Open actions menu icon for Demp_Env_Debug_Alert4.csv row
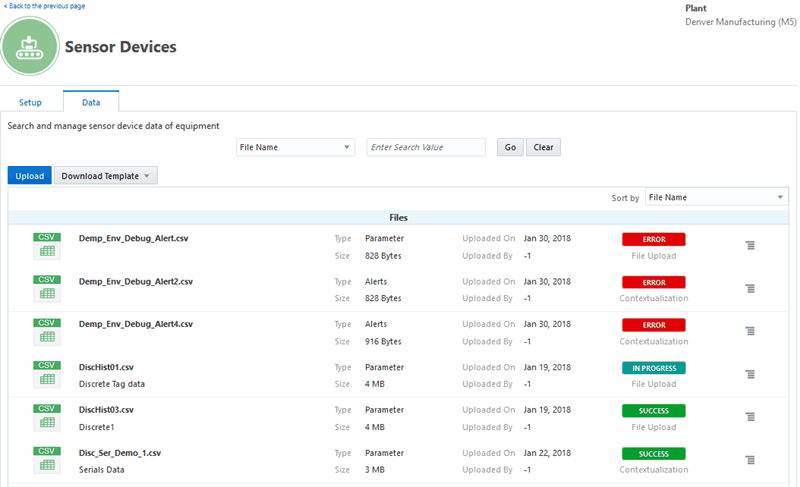 [x=750, y=331]
